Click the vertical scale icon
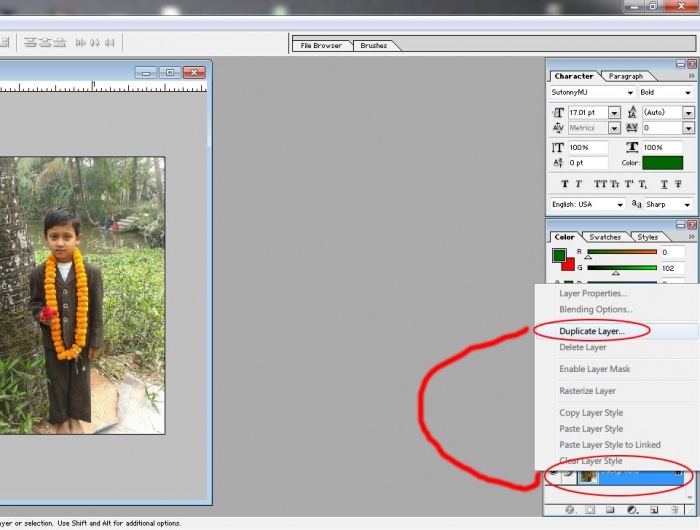This screenshot has height=530, width=700. [x=558, y=147]
